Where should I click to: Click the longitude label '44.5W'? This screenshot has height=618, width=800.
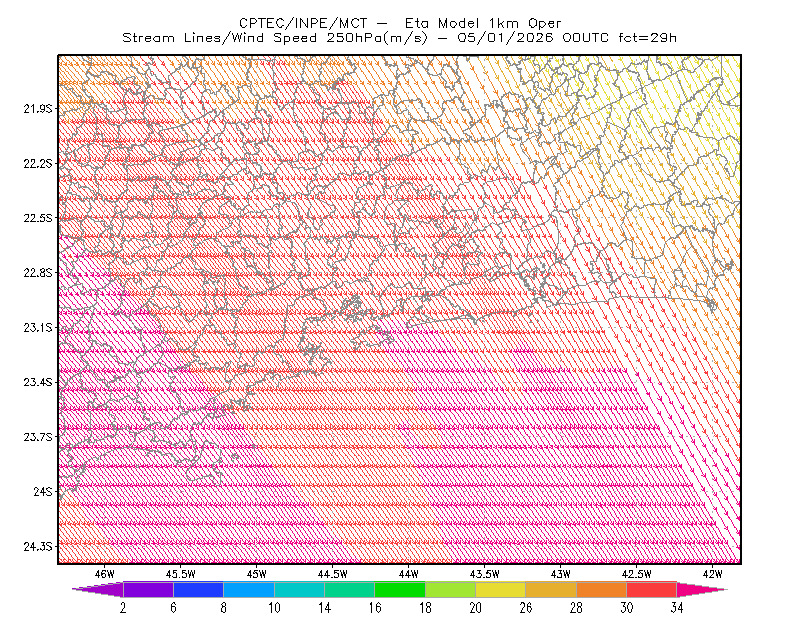(333, 574)
